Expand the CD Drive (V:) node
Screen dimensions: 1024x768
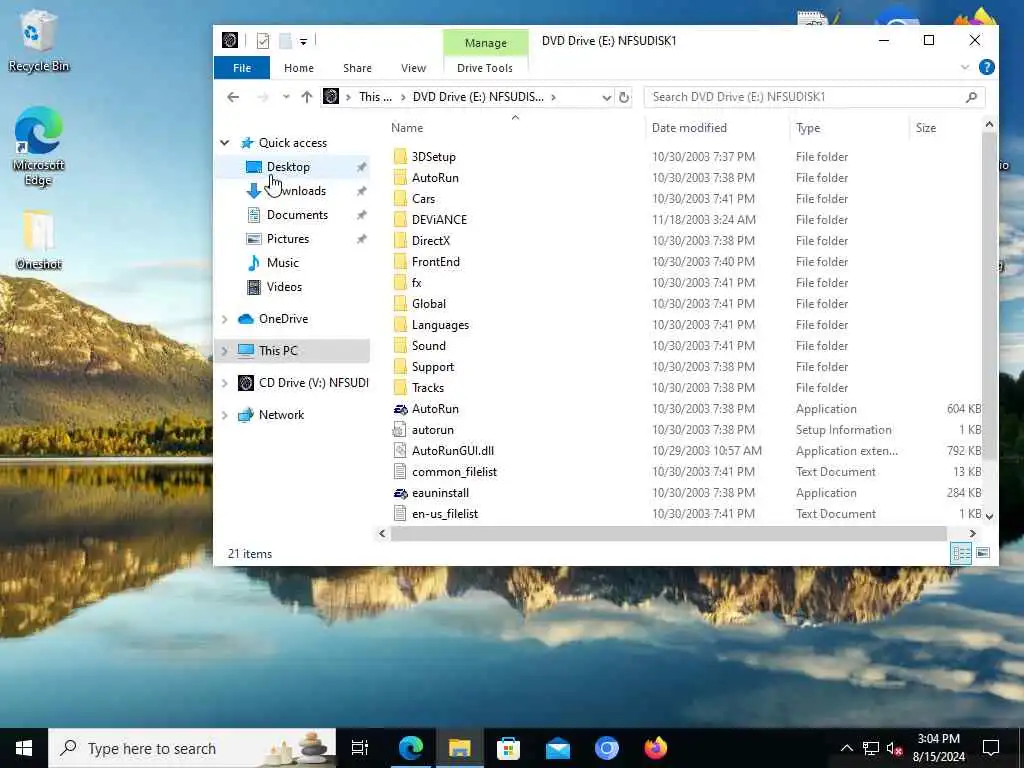click(x=225, y=383)
